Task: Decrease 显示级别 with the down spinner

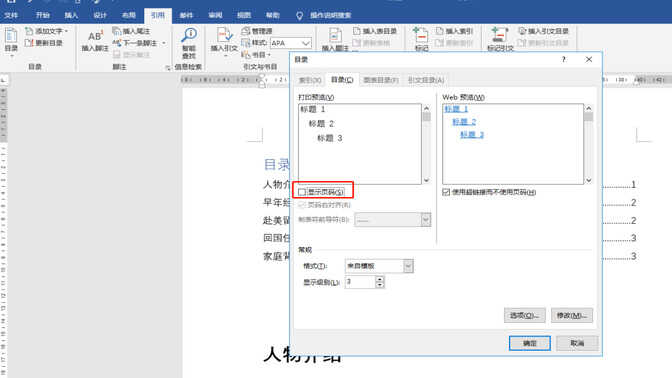Action: pyautogui.click(x=380, y=285)
